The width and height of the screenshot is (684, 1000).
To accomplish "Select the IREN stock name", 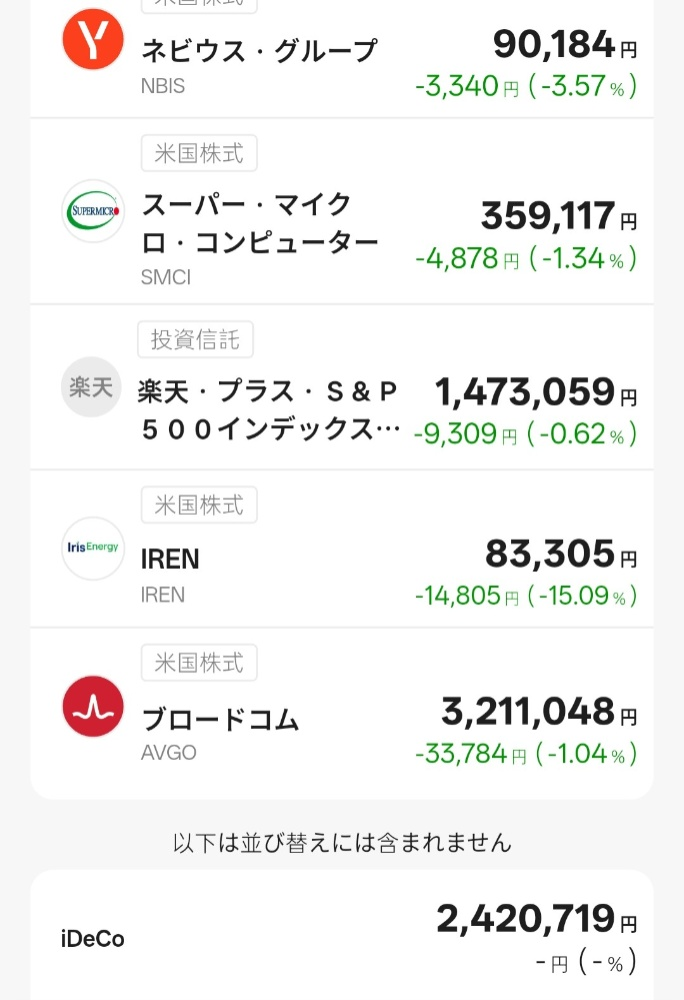I will [x=170, y=560].
